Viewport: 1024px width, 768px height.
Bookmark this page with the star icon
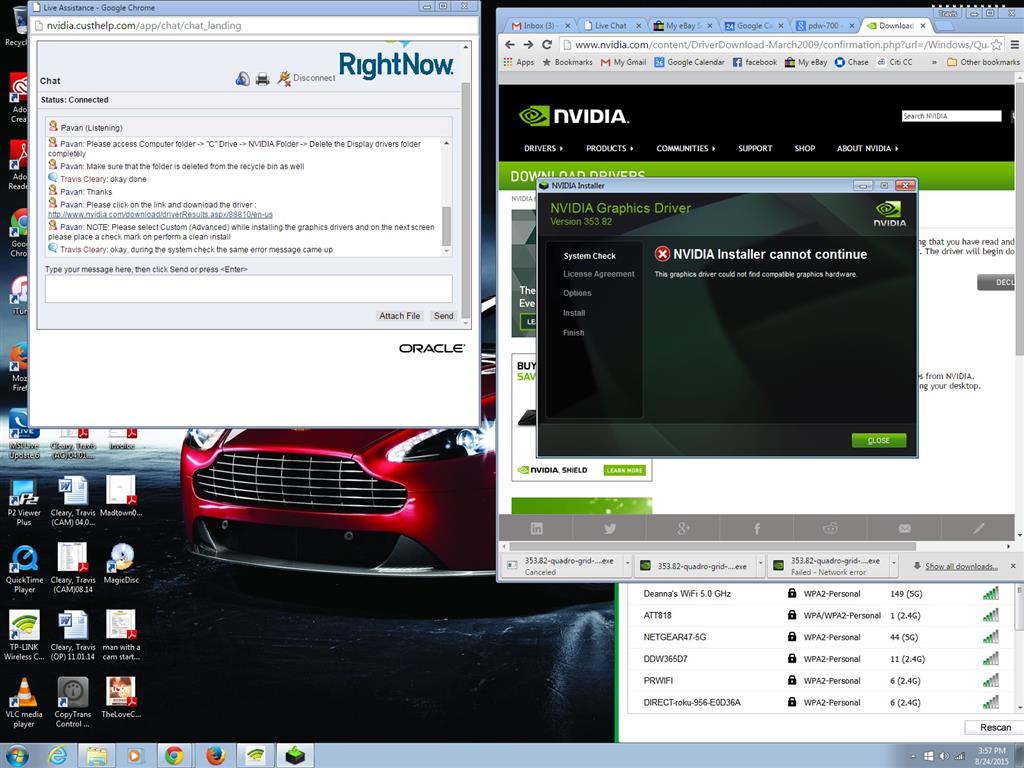pyautogui.click(x=996, y=44)
